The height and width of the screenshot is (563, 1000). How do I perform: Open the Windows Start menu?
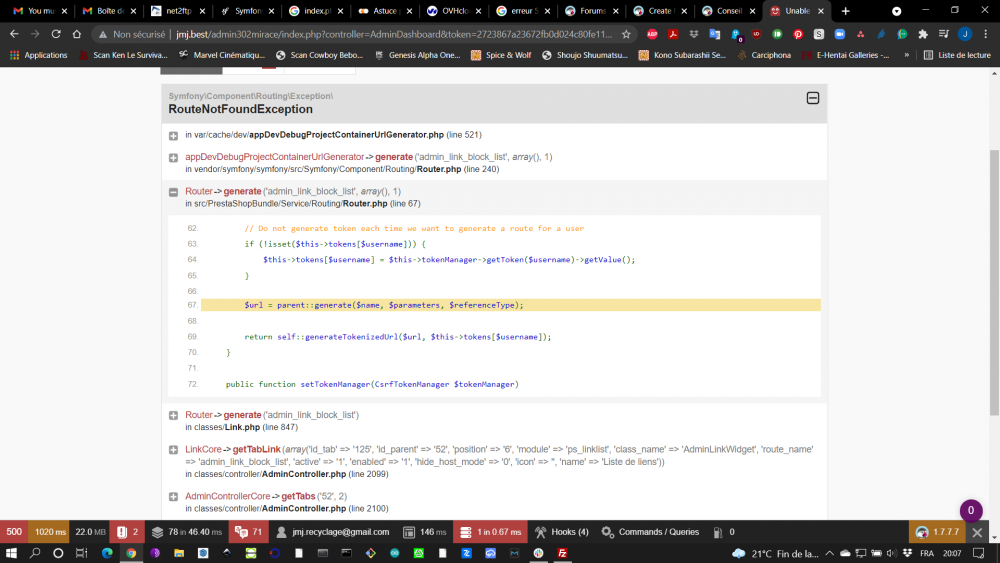click(11, 553)
